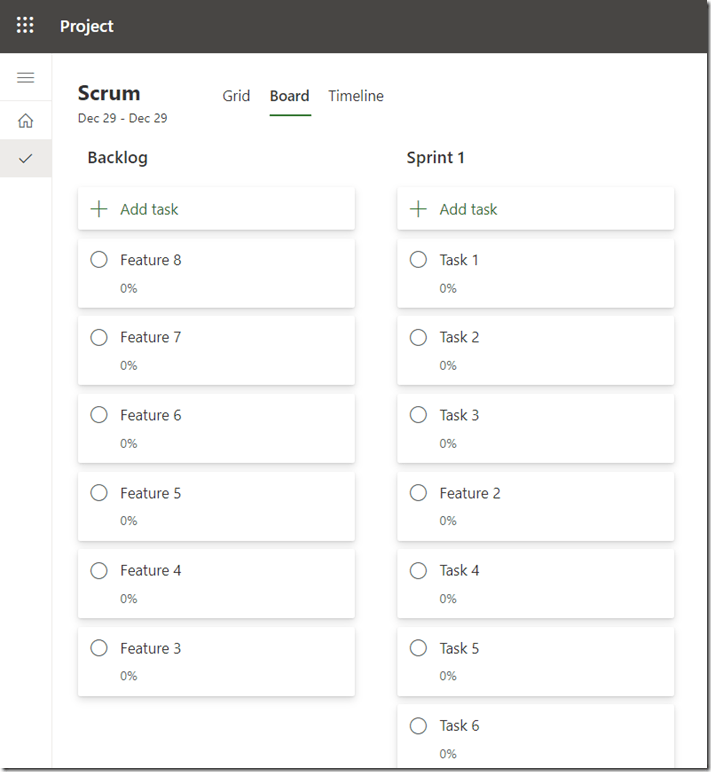Select the checkmark projects icon in sidebar
This screenshot has width=711, height=772.
26,158
